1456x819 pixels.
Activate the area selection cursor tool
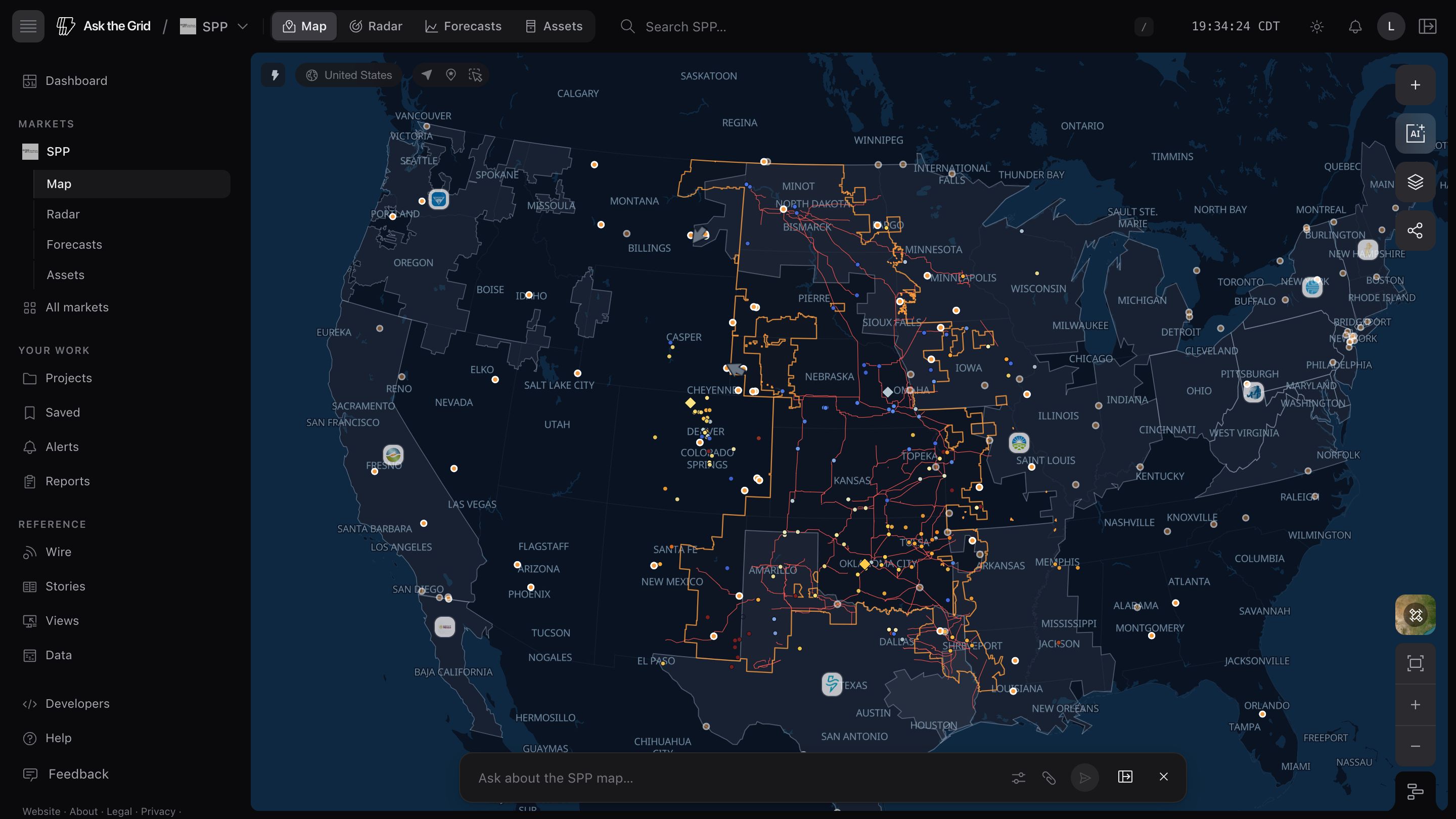point(475,75)
